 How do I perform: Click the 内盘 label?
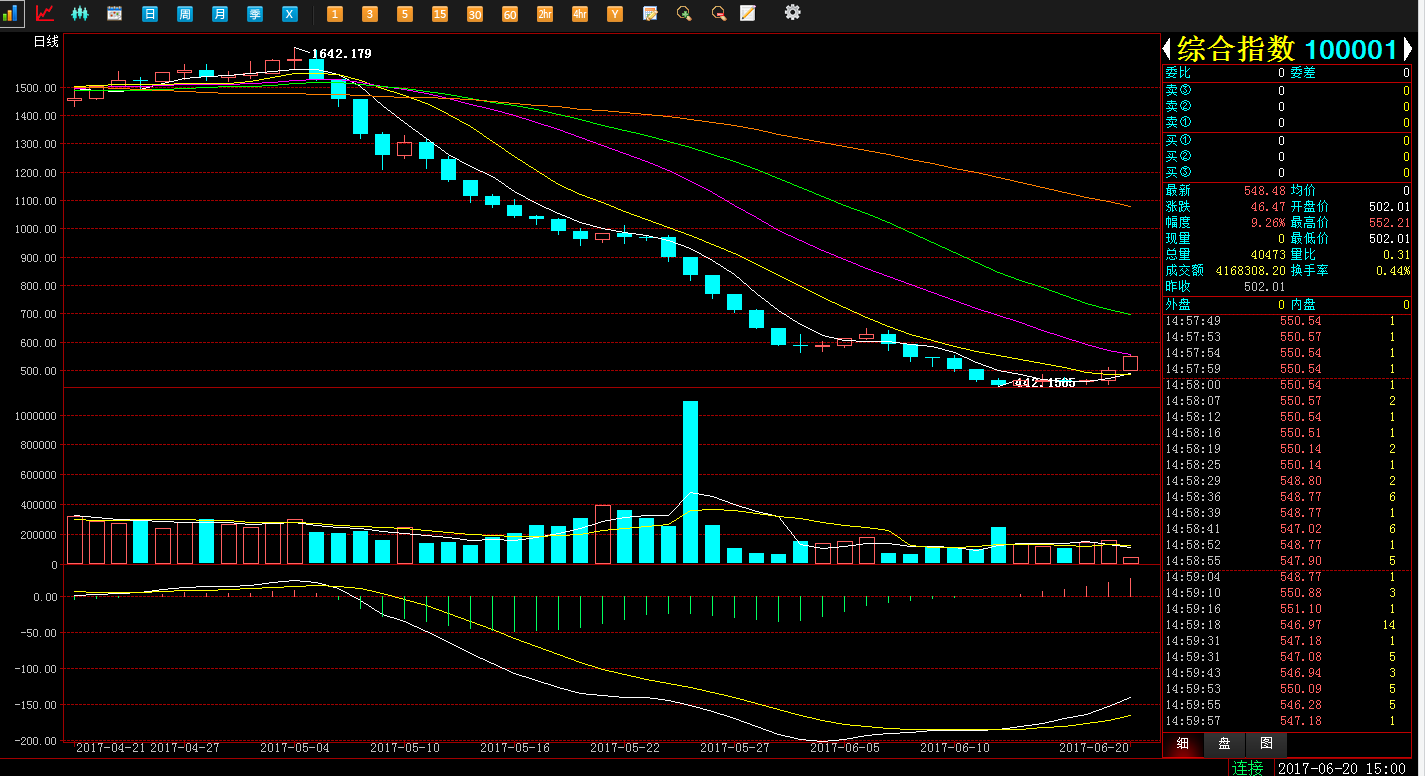pos(1303,304)
